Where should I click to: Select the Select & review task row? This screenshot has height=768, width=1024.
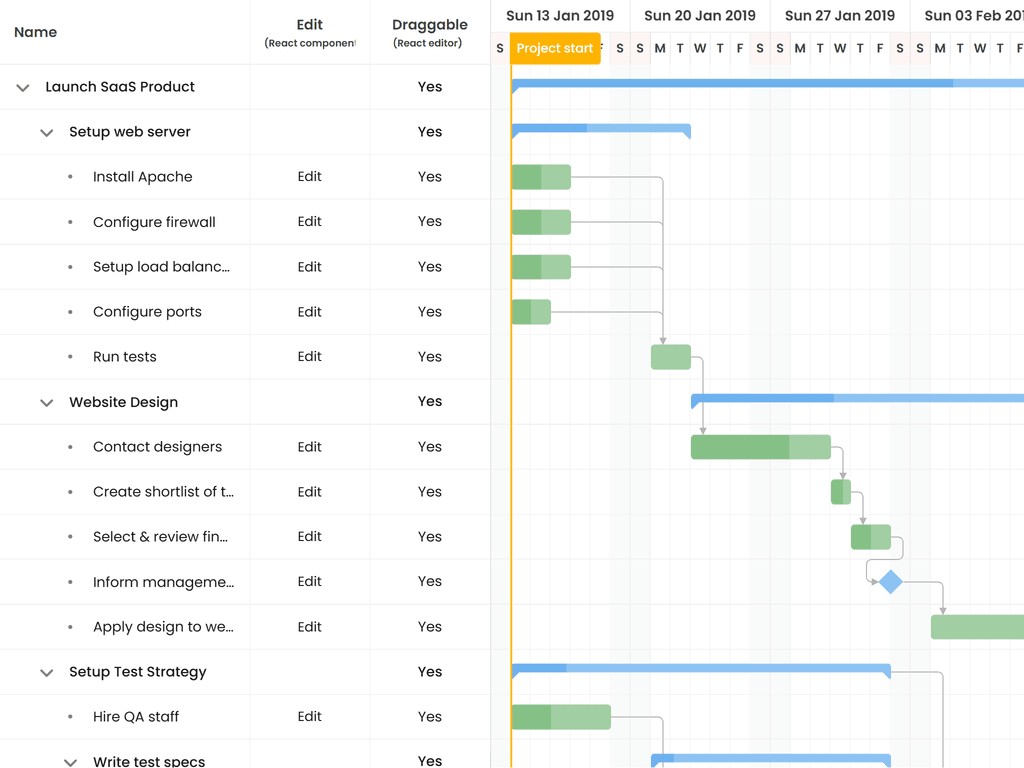(x=160, y=537)
